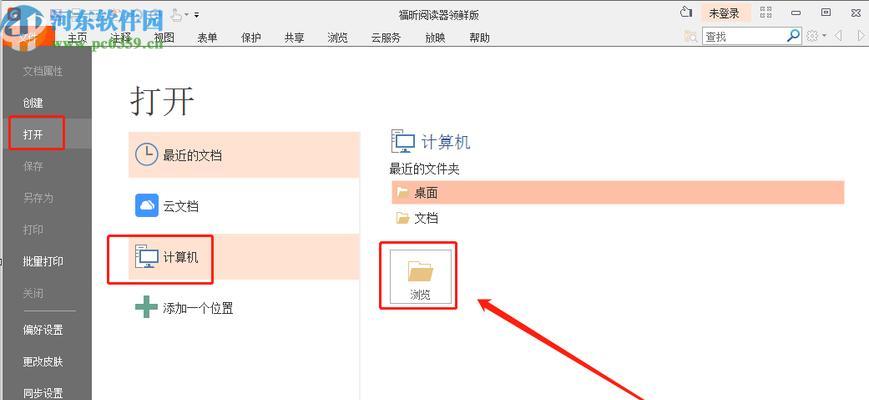Image resolution: width=869 pixels, height=400 pixels.
Task: Click the large monitor icon in the 计算机 heading
Action: point(403,141)
